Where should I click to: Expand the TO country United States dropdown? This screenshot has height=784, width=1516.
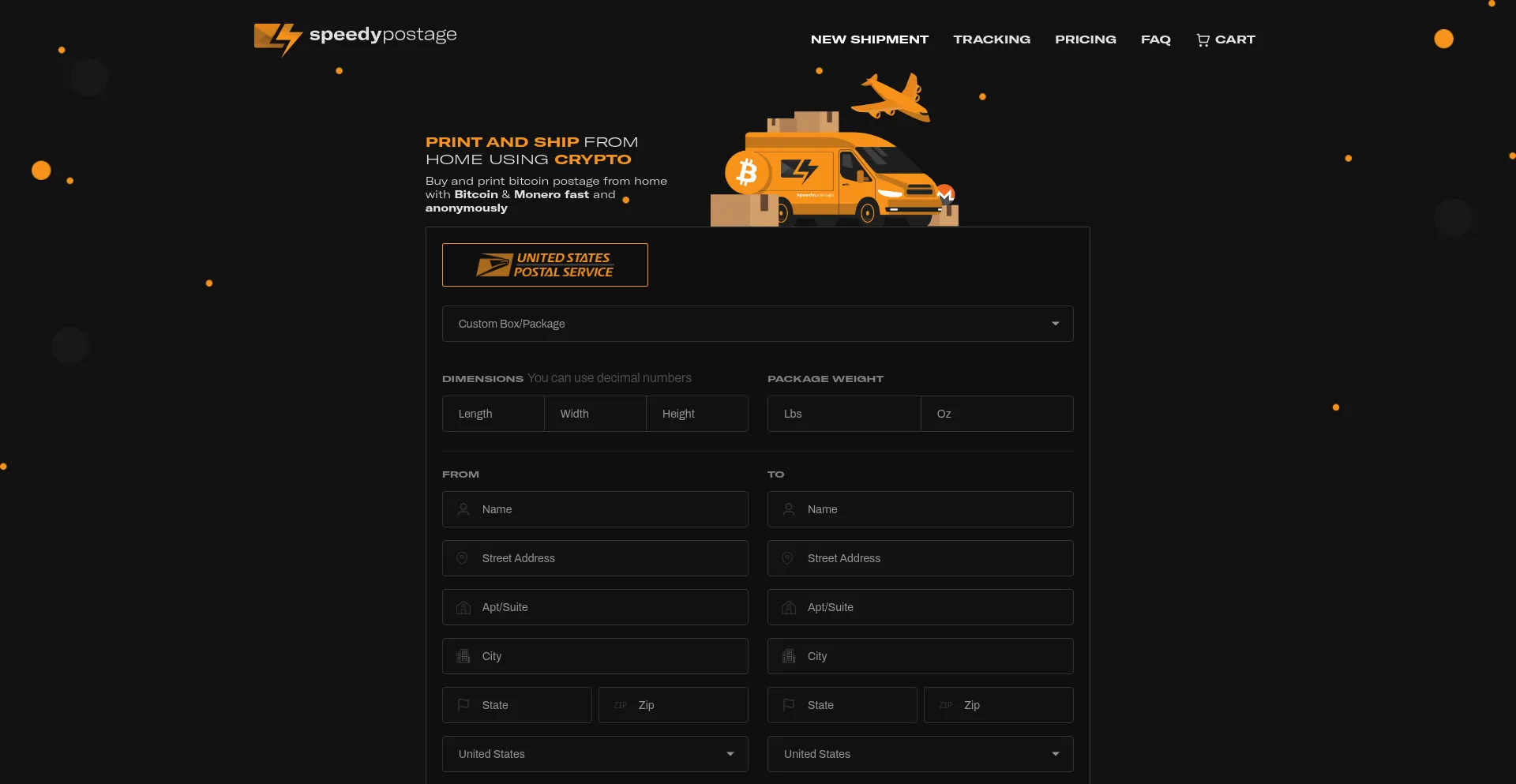pos(921,754)
